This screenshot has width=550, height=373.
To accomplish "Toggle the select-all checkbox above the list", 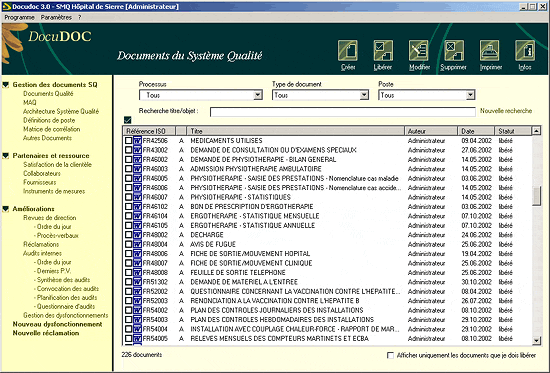I will (128, 120).
